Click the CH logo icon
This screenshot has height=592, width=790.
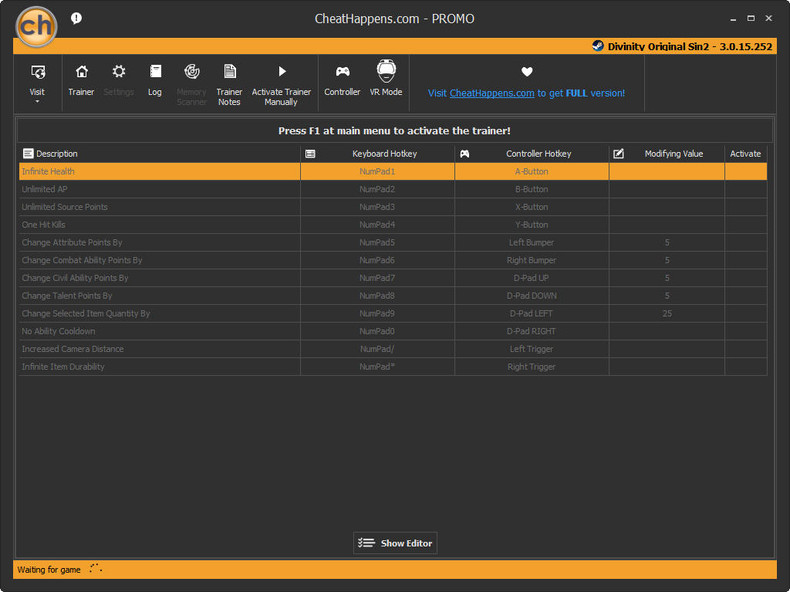(36, 26)
